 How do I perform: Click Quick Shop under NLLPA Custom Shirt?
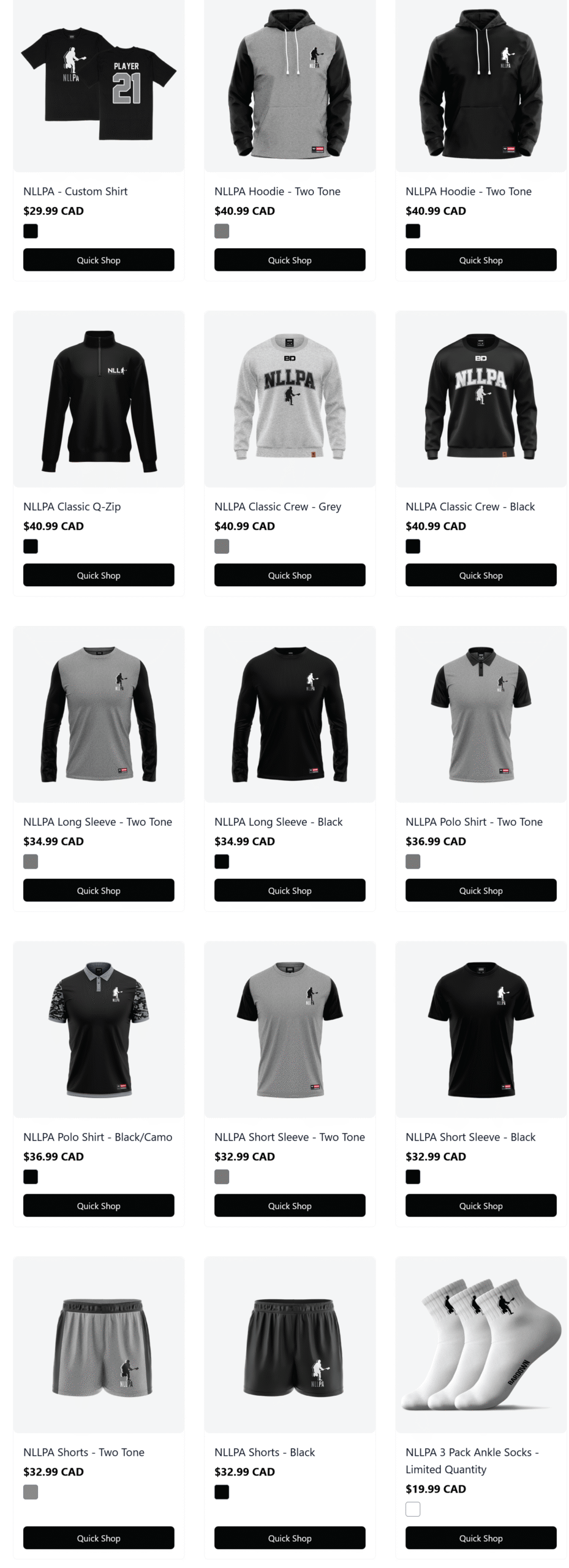(99, 260)
